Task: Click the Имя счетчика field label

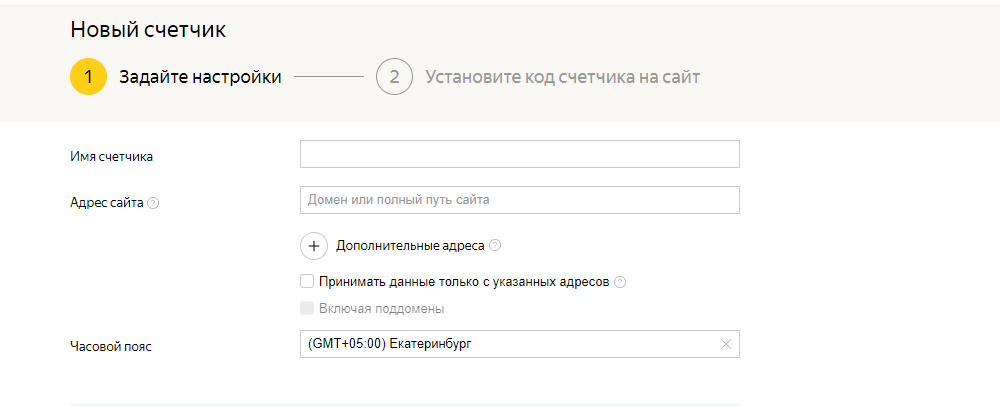Action: coord(111,156)
